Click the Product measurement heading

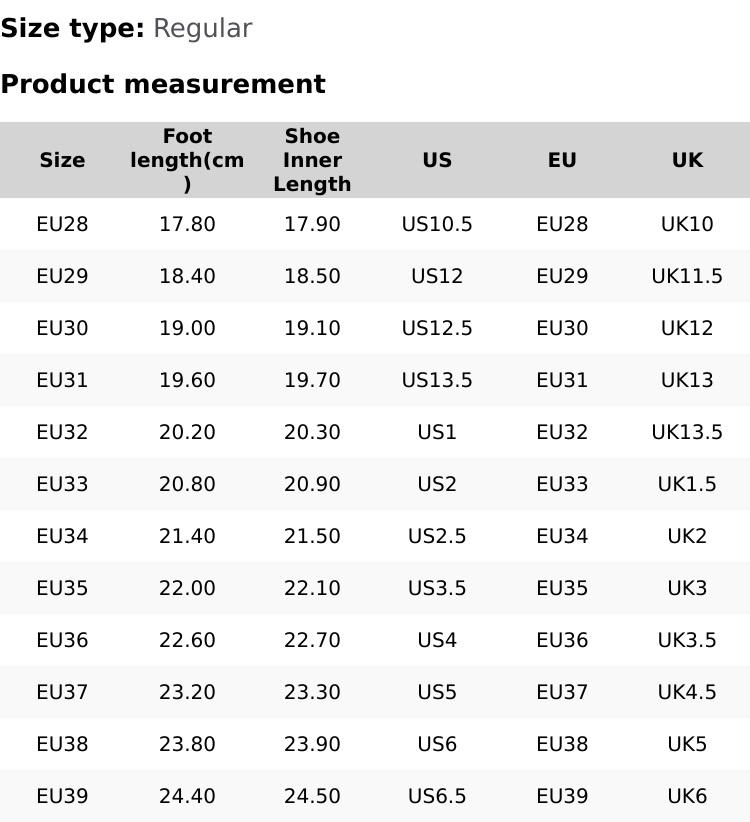(x=163, y=84)
